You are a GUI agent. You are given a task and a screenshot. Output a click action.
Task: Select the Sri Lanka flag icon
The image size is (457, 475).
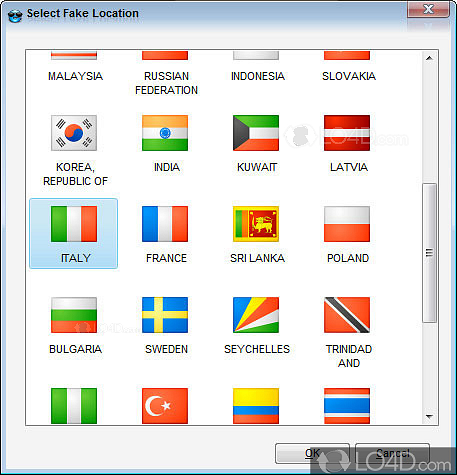(x=256, y=224)
